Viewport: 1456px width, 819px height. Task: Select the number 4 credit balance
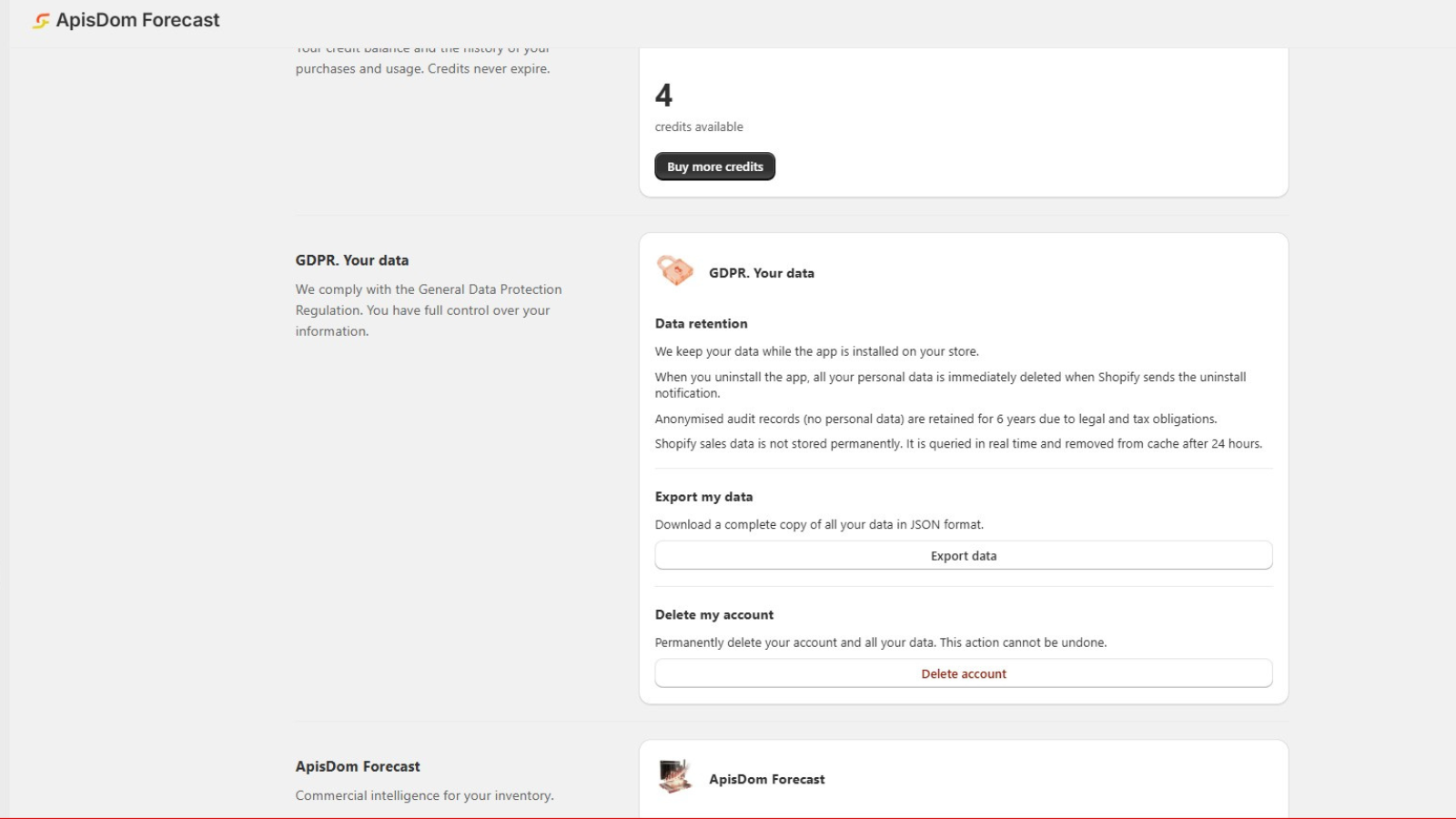[664, 96]
